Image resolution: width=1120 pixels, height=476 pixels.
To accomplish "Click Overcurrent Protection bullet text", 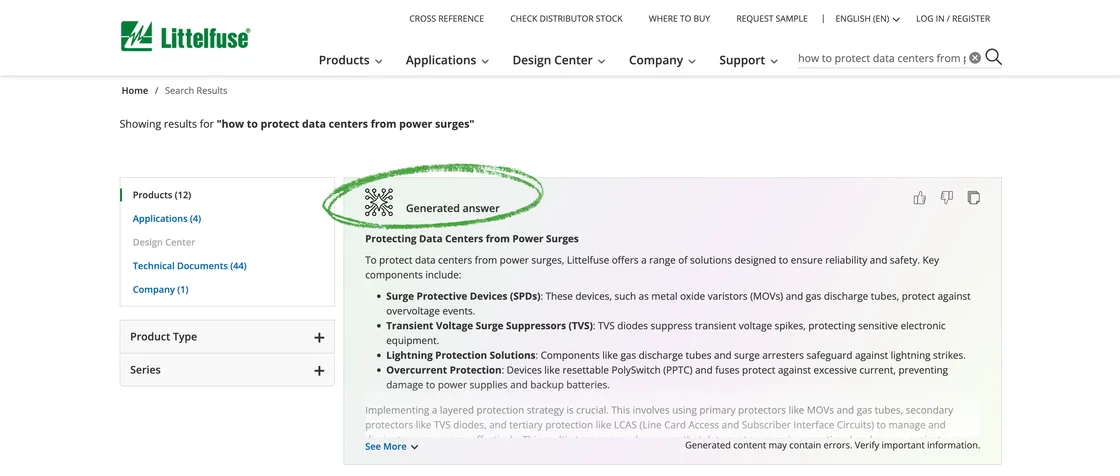I will pyautogui.click(x=445, y=370).
